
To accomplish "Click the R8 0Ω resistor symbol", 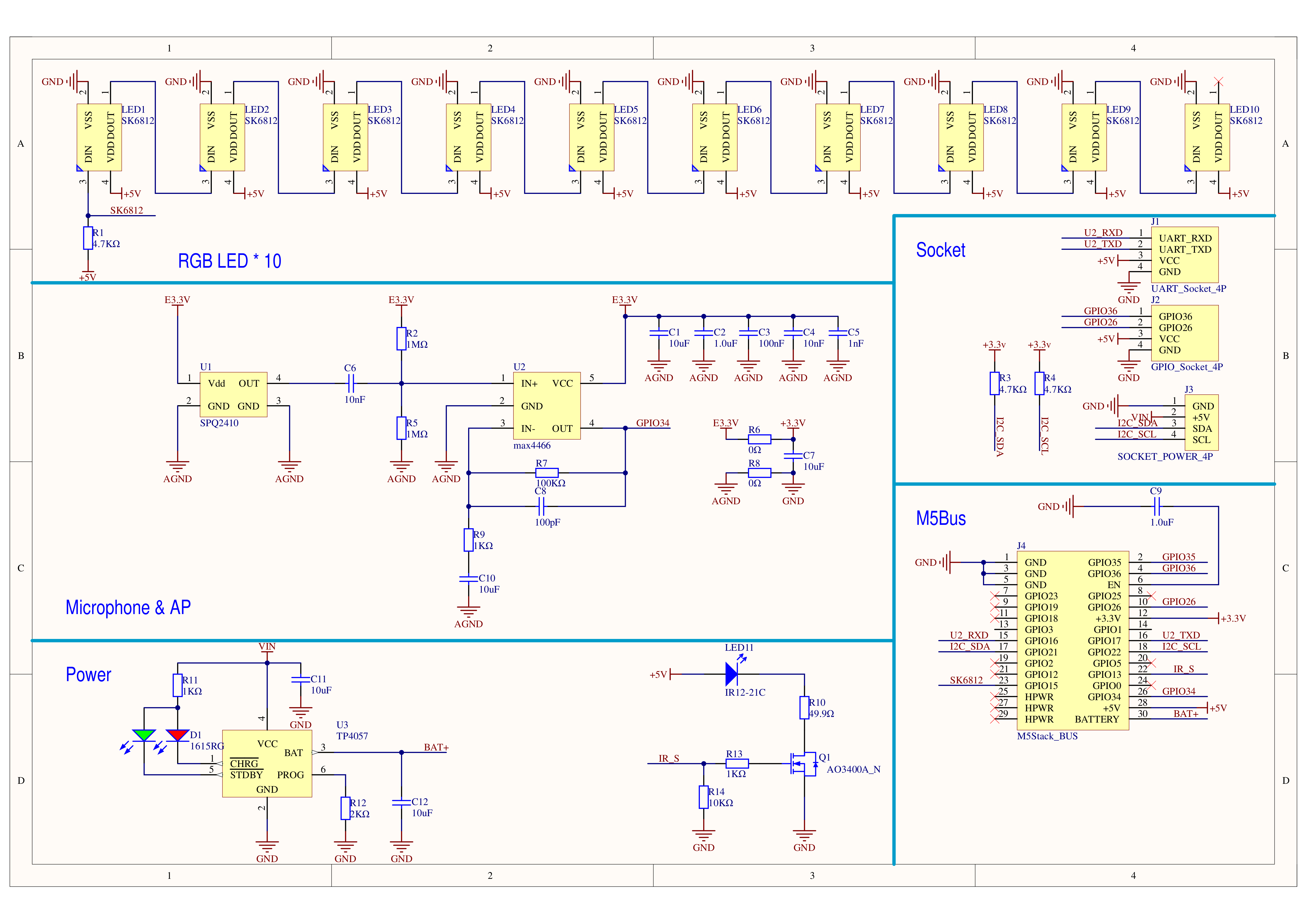I will pyautogui.click(x=759, y=473).
